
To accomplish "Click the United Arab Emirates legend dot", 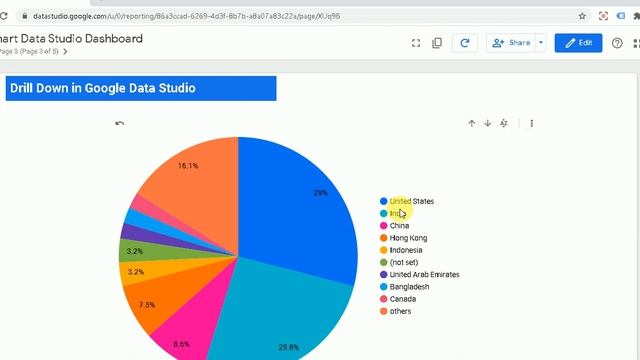I will click(x=383, y=275).
